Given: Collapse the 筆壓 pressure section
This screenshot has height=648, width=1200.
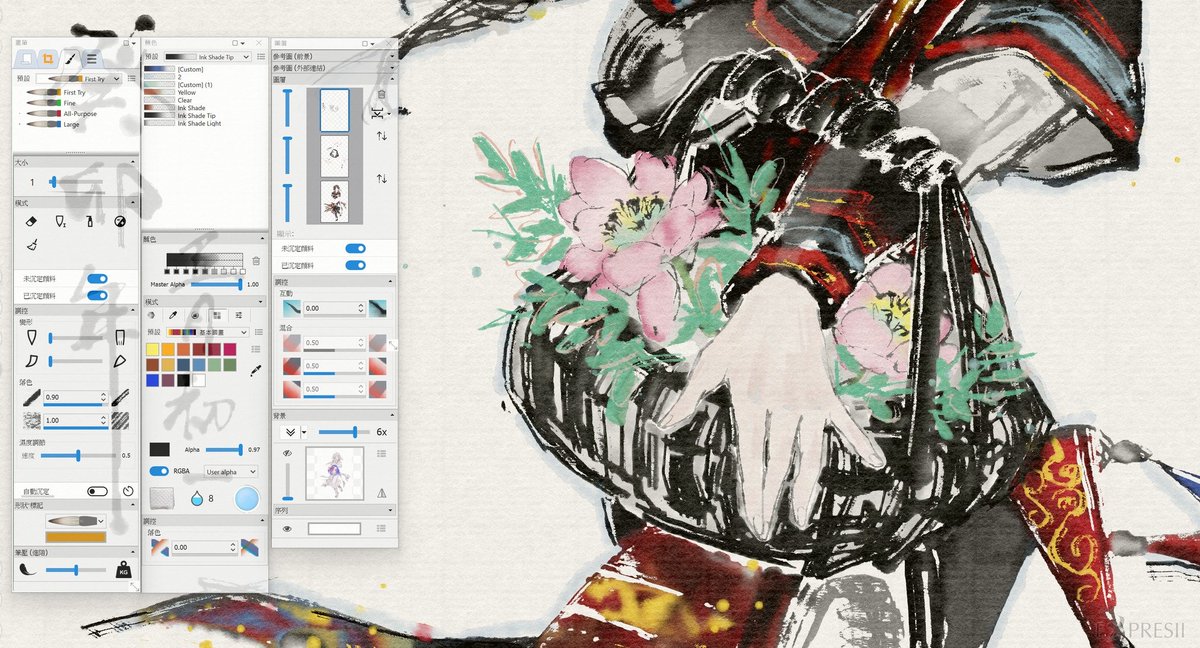Looking at the screenshot, I should pyautogui.click(x=134, y=550).
